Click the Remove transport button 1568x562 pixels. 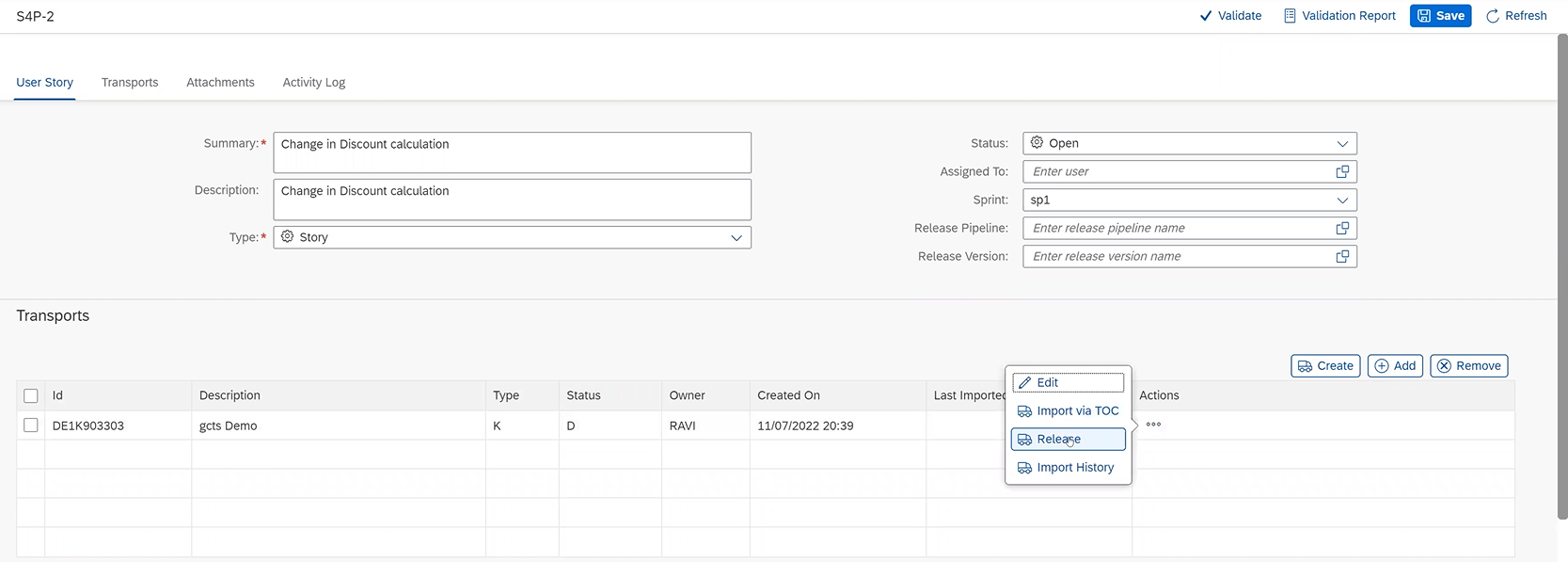pyautogui.click(x=1468, y=366)
